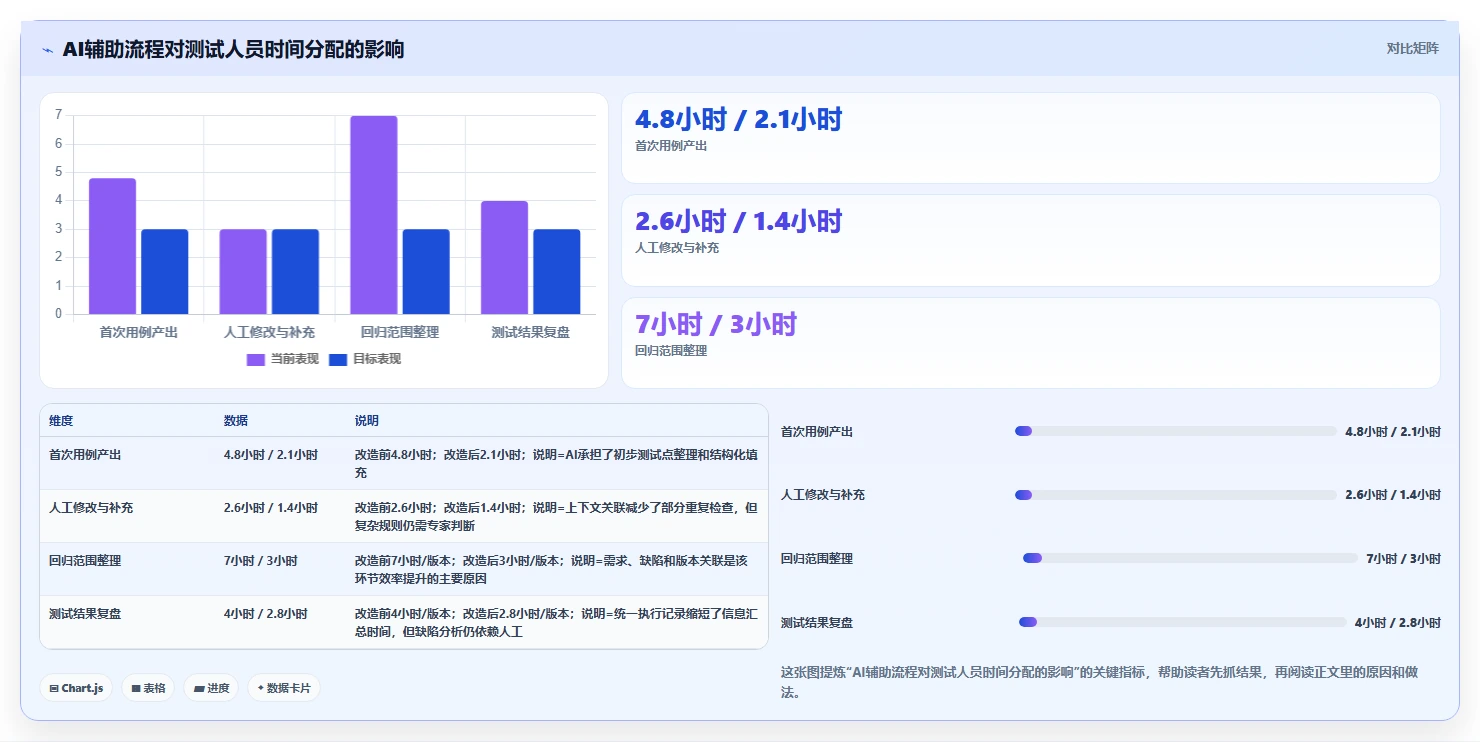Image resolution: width=1480 pixels, height=742 pixels.
Task: Click table cell 人工修改与补充
Action: click(91, 507)
